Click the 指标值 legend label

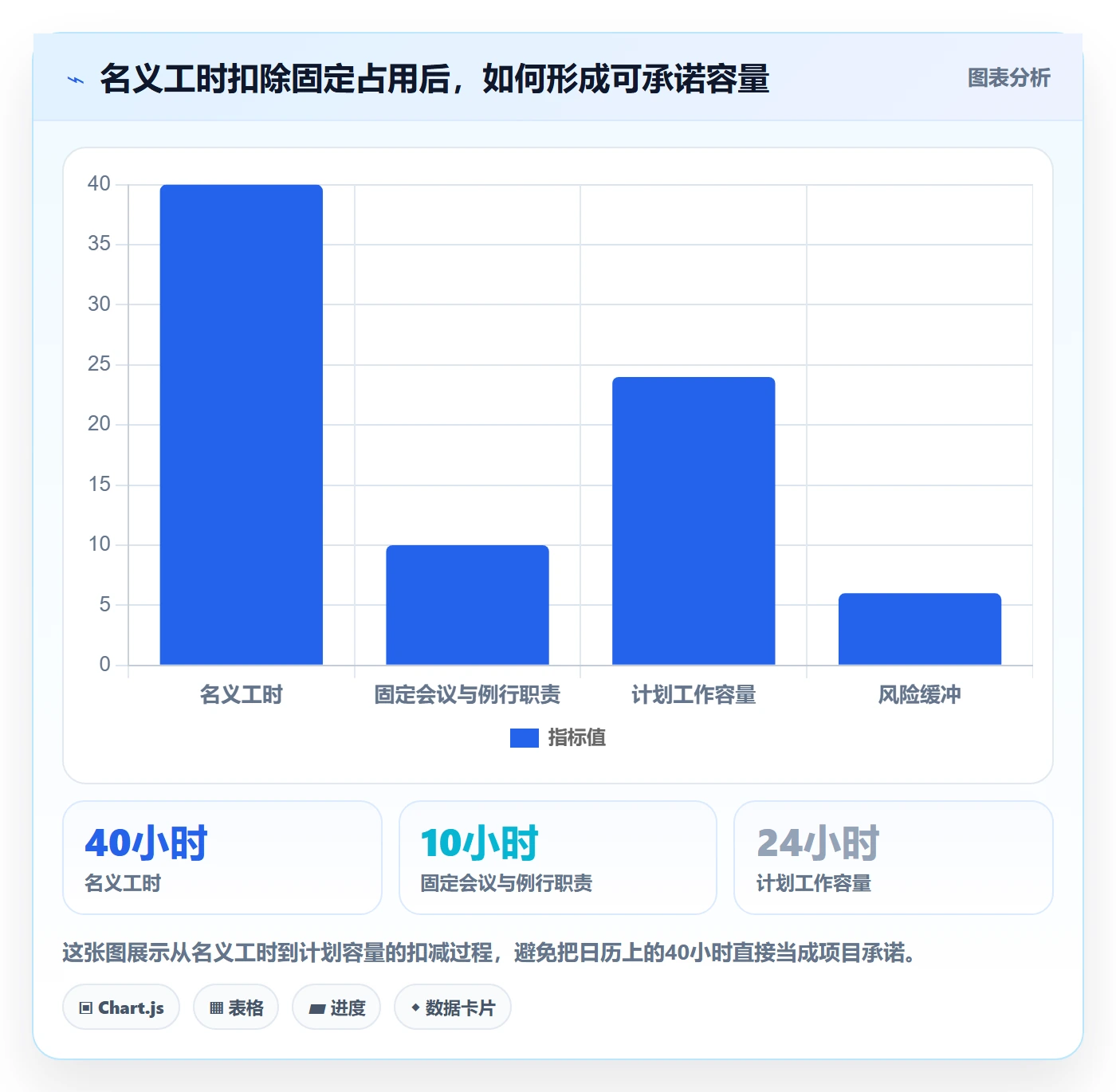point(577,738)
